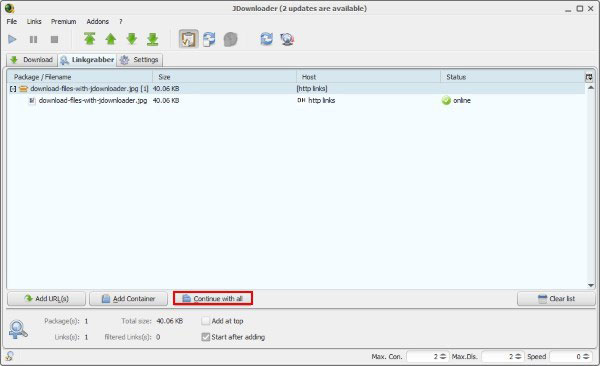Screen dimensions: 600x366
Task: Click the JDownloader logo in the title bar
Action: click(x=10, y=8)
